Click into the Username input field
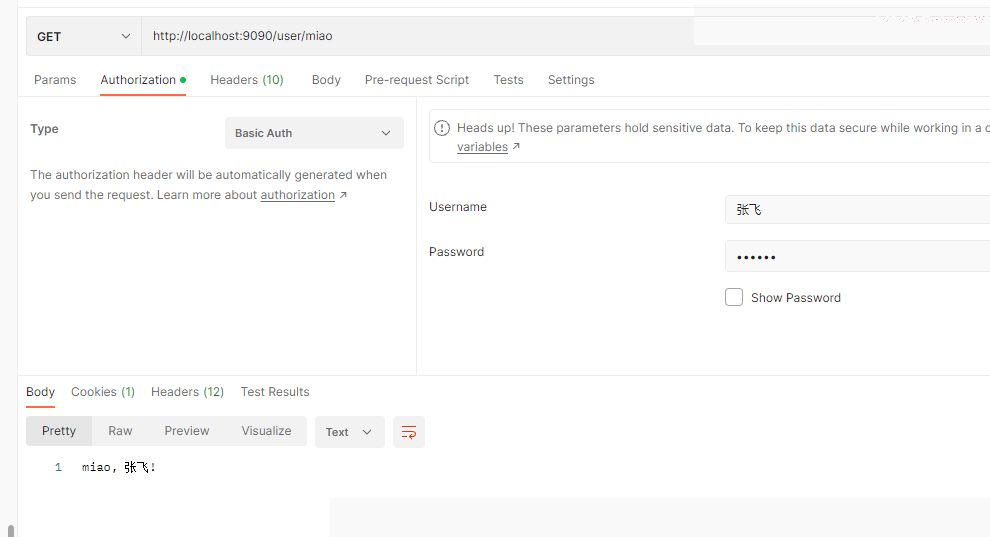 (857, 209)
